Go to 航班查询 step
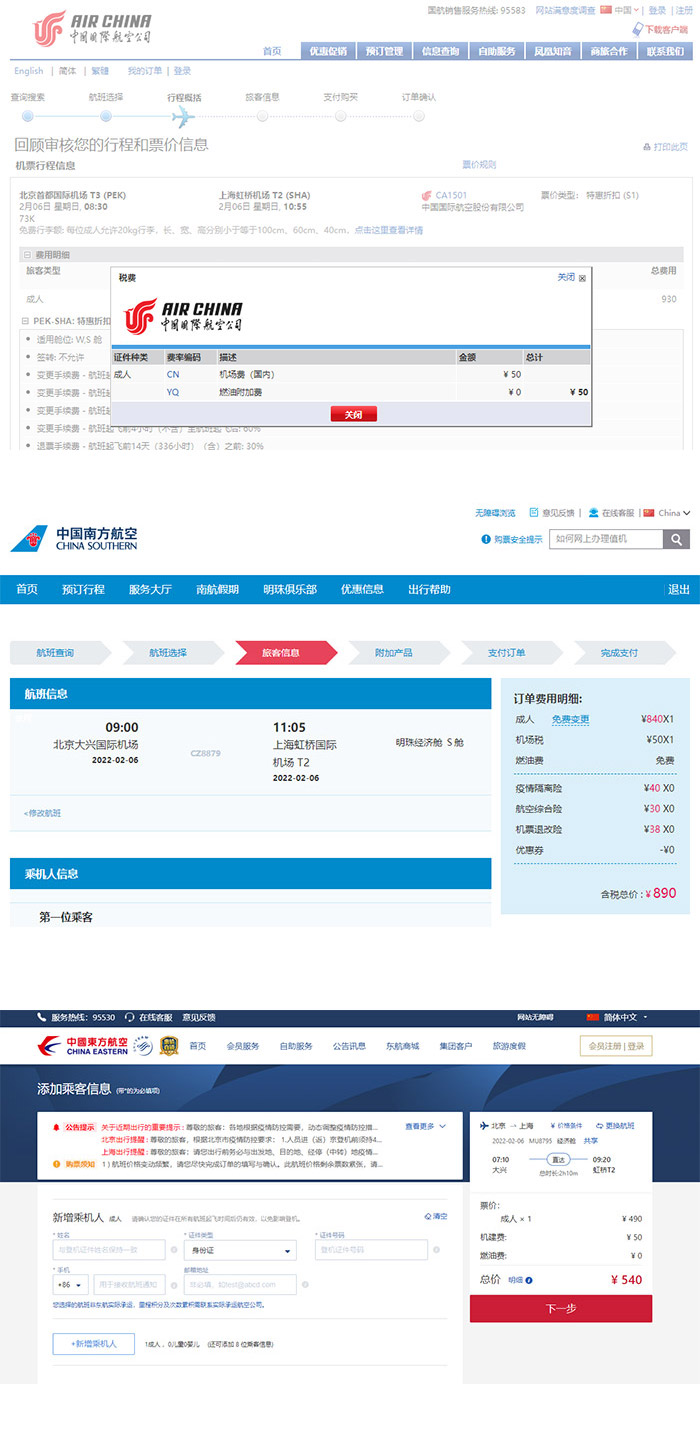The height and width of the screenshot is (1432, 700). point(61,652)
